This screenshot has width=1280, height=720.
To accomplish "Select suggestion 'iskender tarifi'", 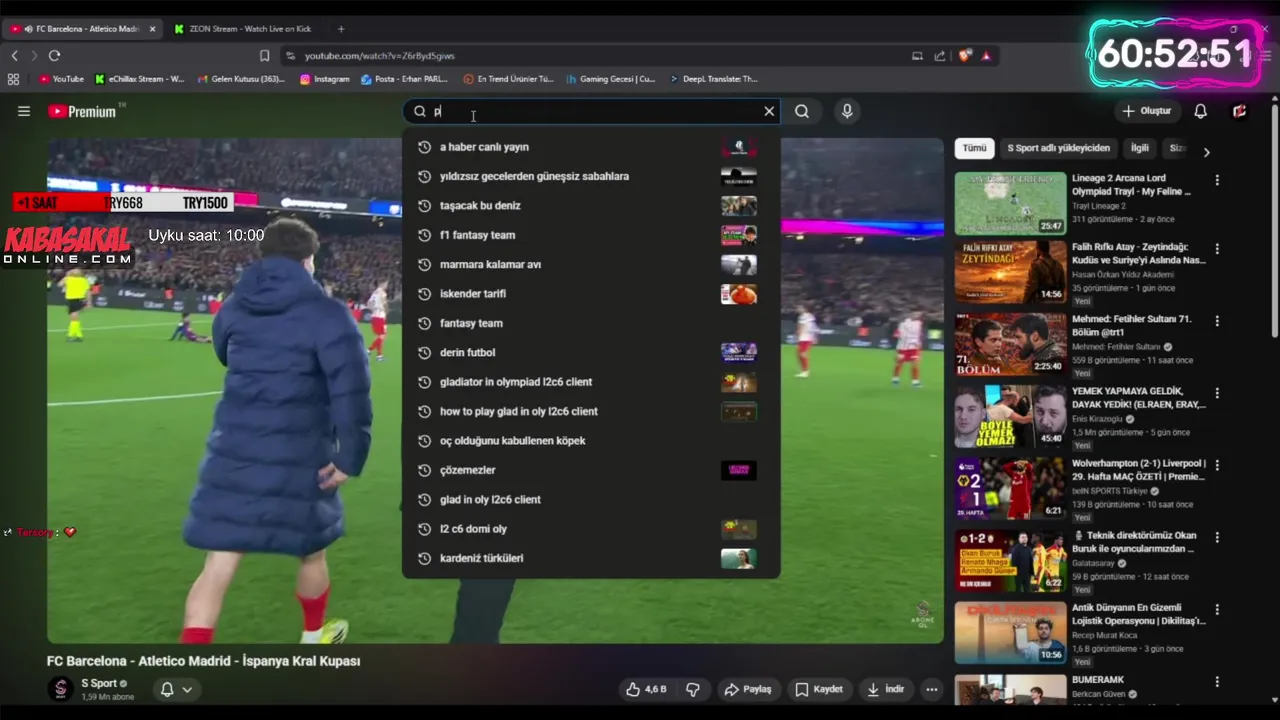I will coord(590,294).
